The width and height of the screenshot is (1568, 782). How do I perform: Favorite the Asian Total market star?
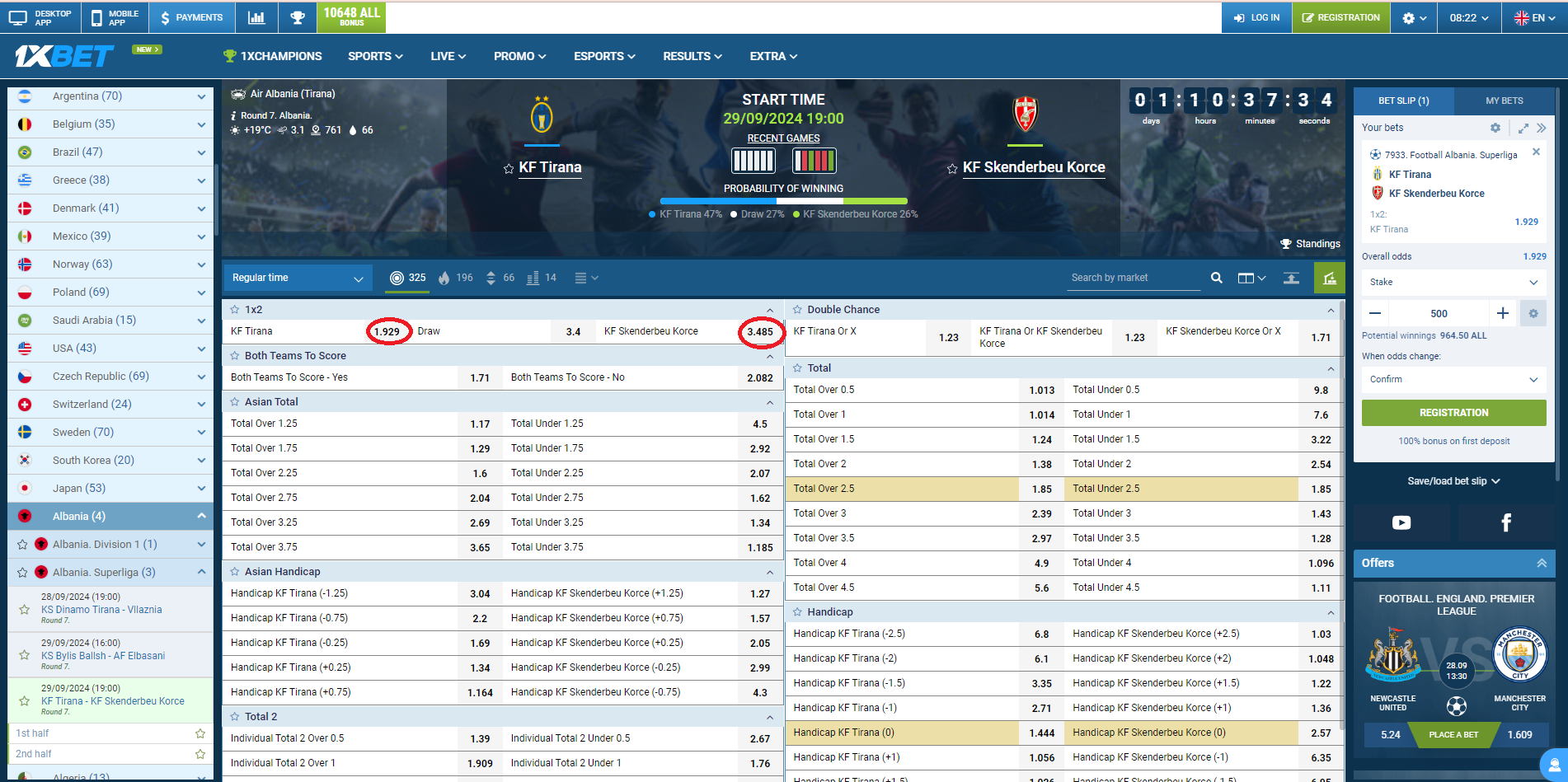tap(234, 402)
